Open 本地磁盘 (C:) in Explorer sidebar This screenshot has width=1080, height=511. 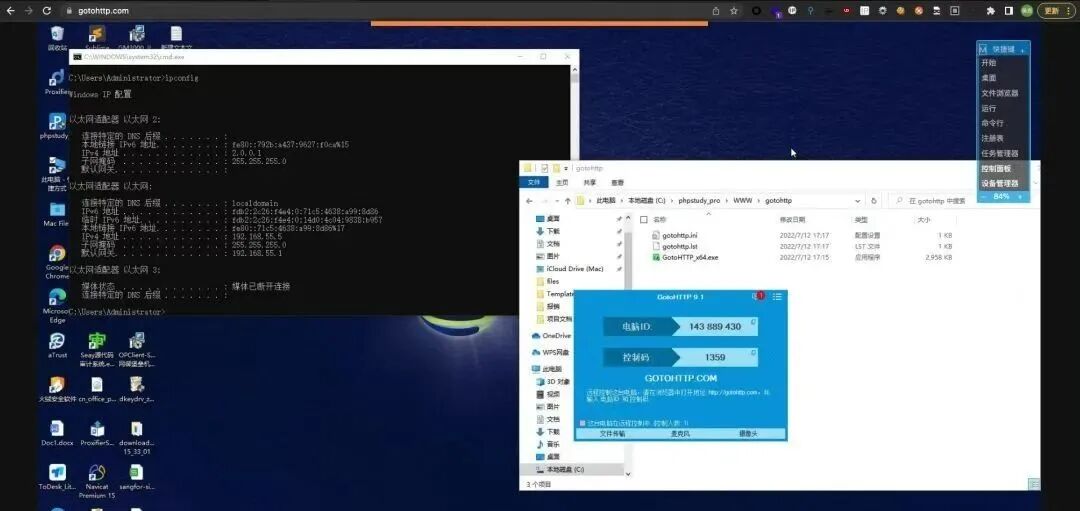561,470
